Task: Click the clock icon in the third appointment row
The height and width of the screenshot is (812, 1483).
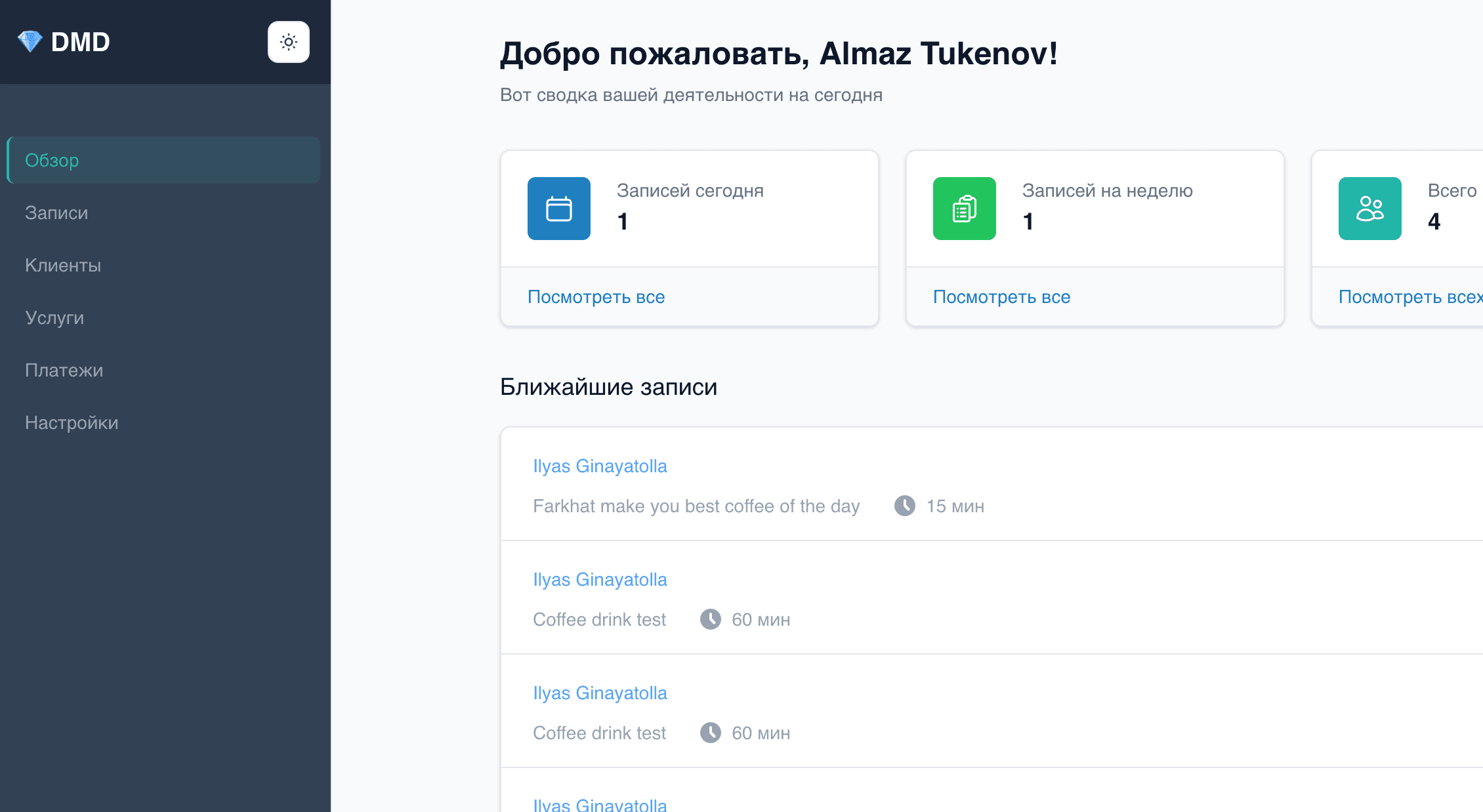Action: click(x=711, y=733)
